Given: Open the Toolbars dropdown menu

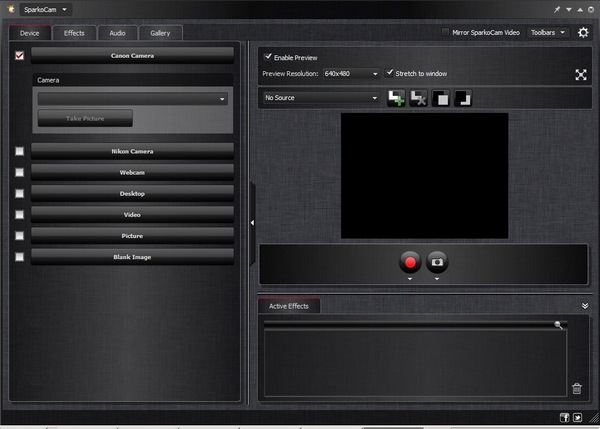Looking at the screenshot, I should [548, 33].
